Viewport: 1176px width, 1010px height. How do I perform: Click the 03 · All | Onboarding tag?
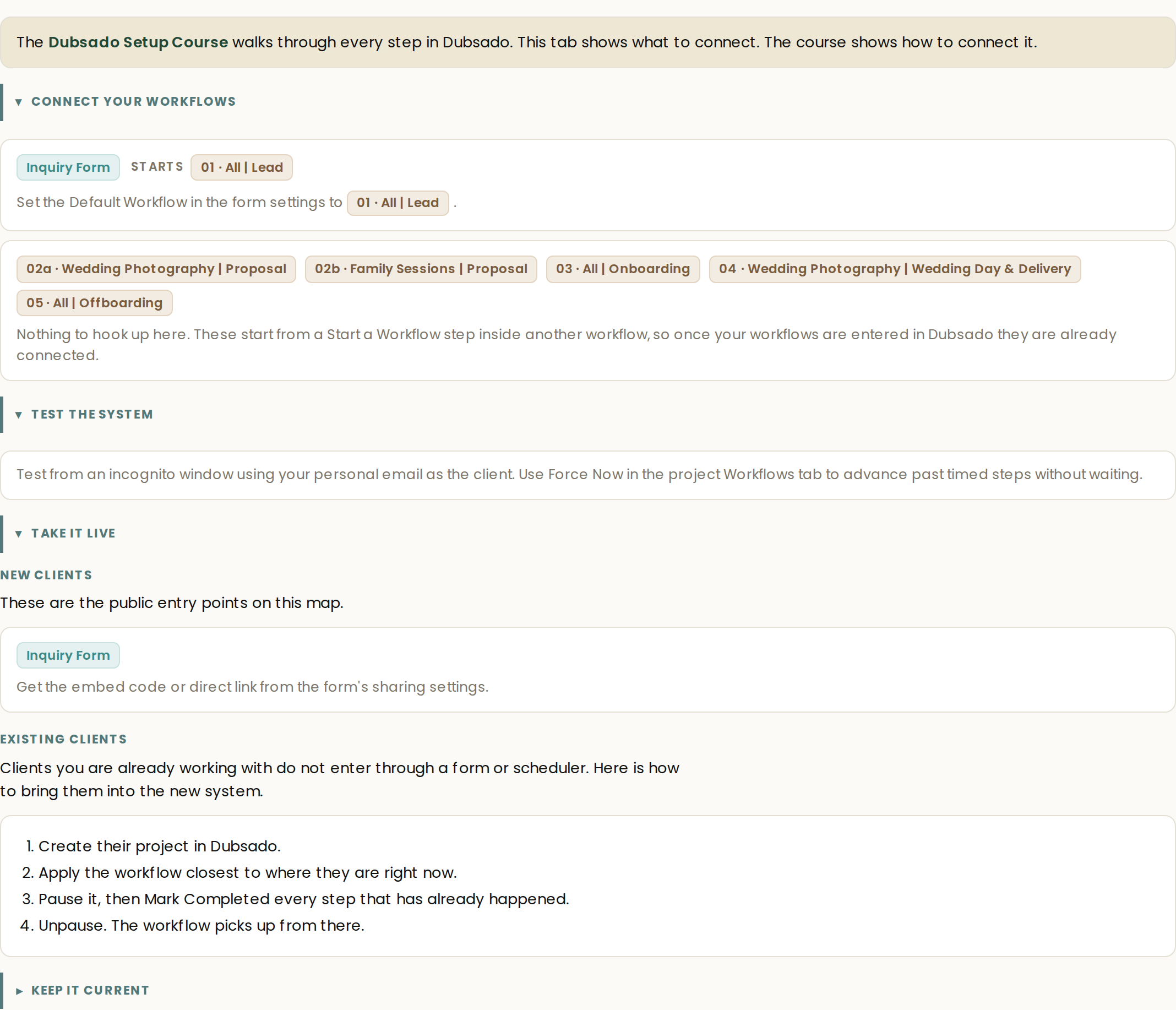tap(623, 269)
